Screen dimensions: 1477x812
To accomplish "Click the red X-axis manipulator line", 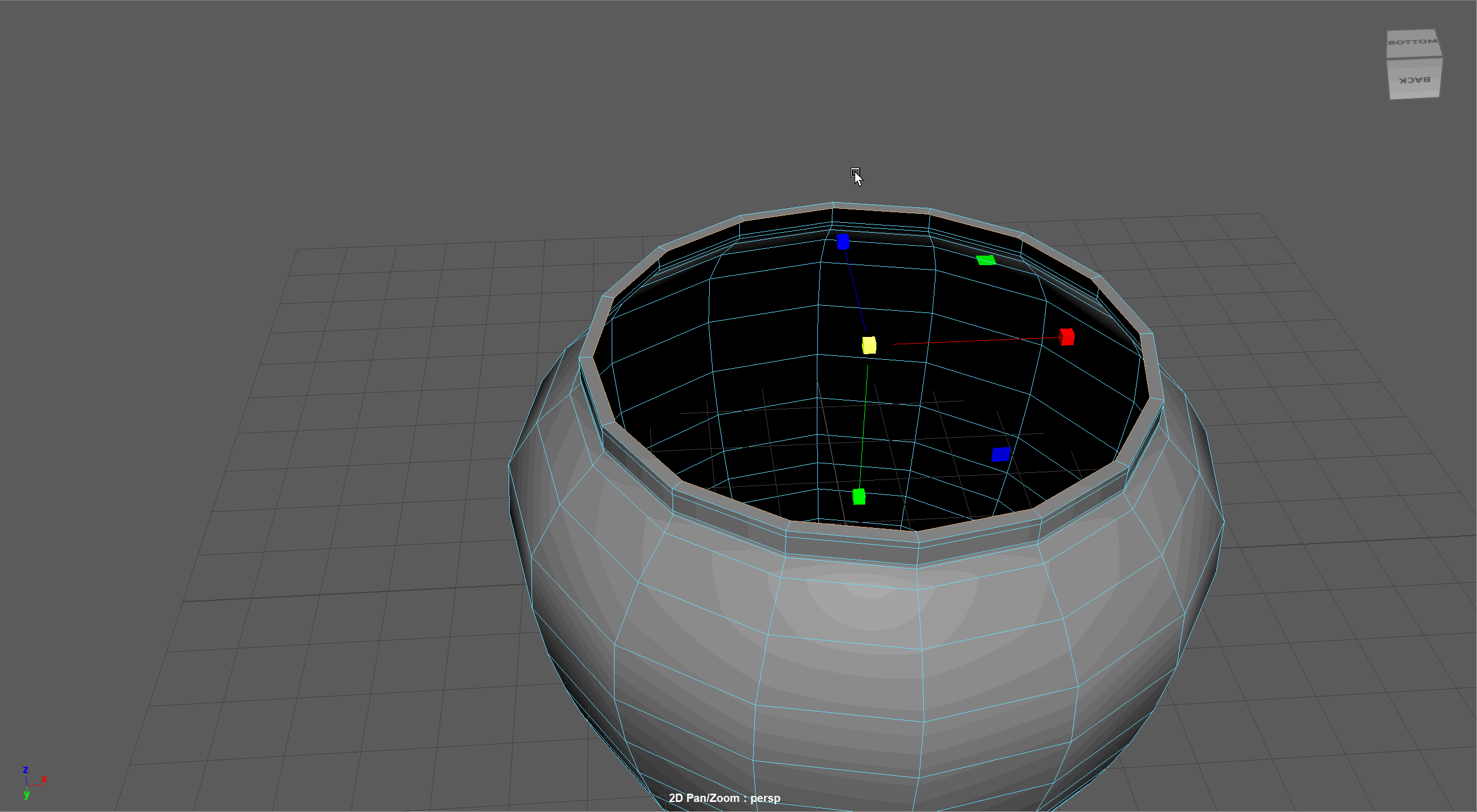I will coord(974,341).
